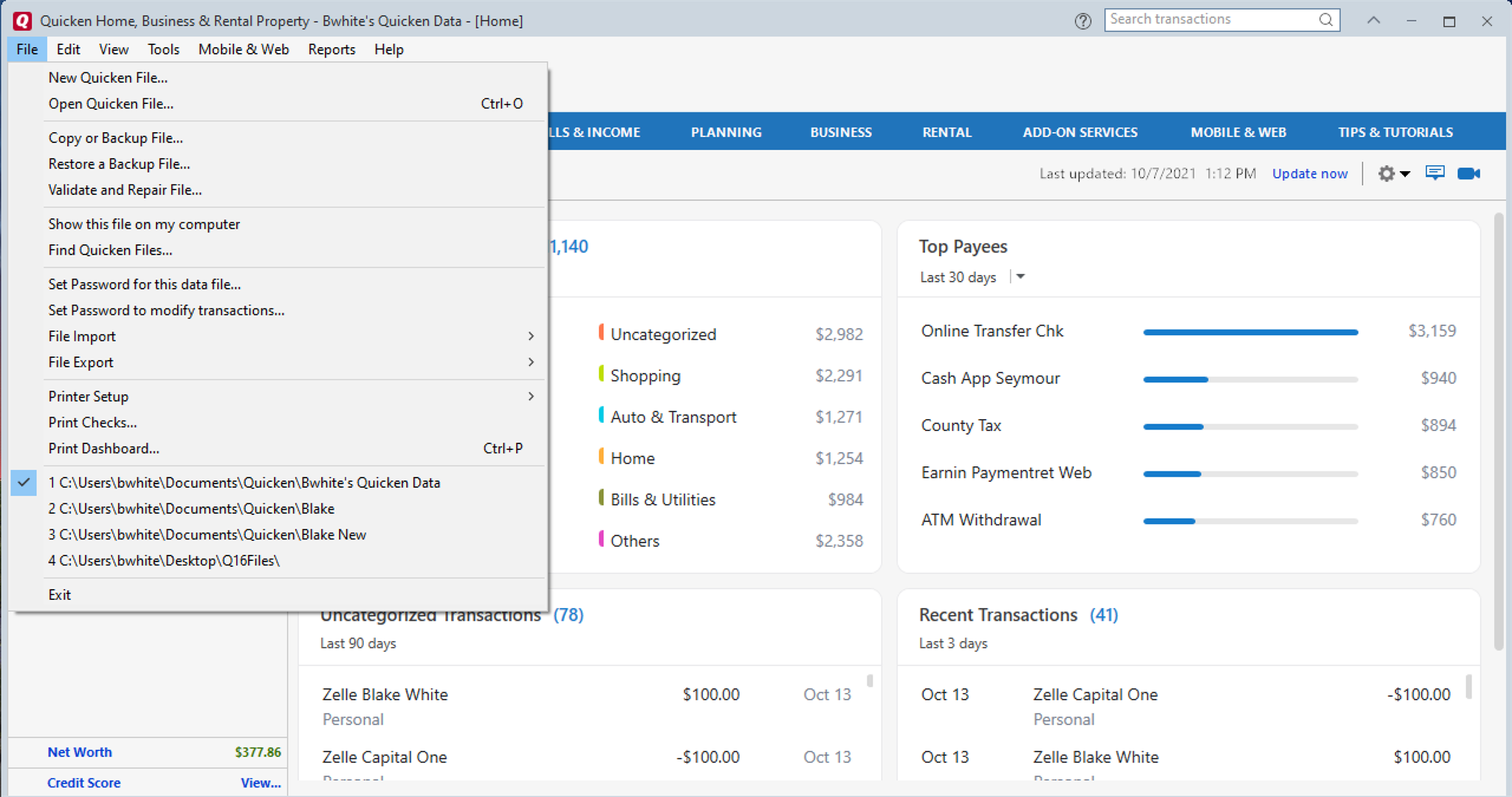Select checked Bwhite's Quicken Data file entry
The image size is (1512, 797).
coord(244,483)
